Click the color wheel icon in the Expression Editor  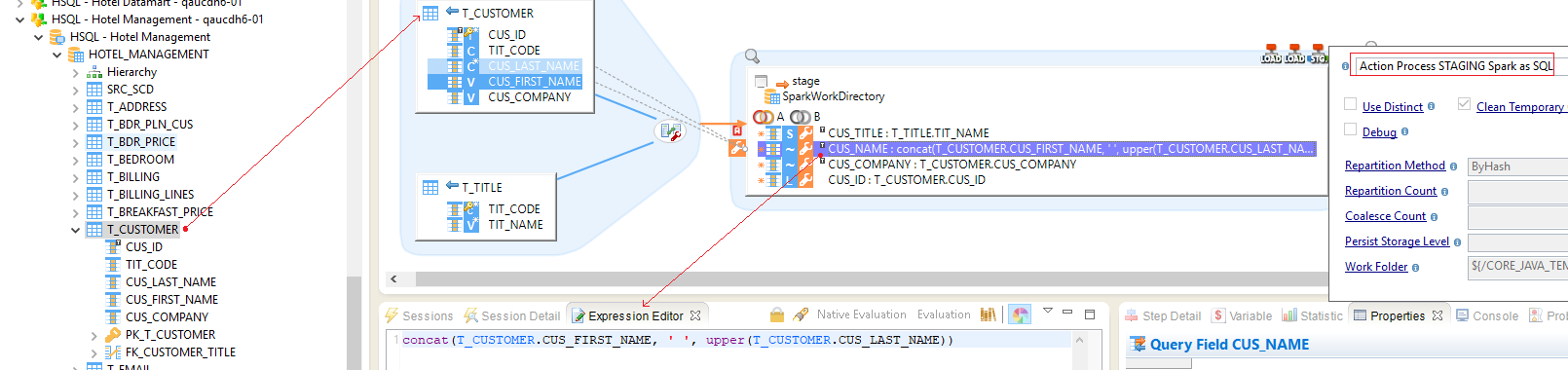pyautogui.click(x=1020, y=314)
